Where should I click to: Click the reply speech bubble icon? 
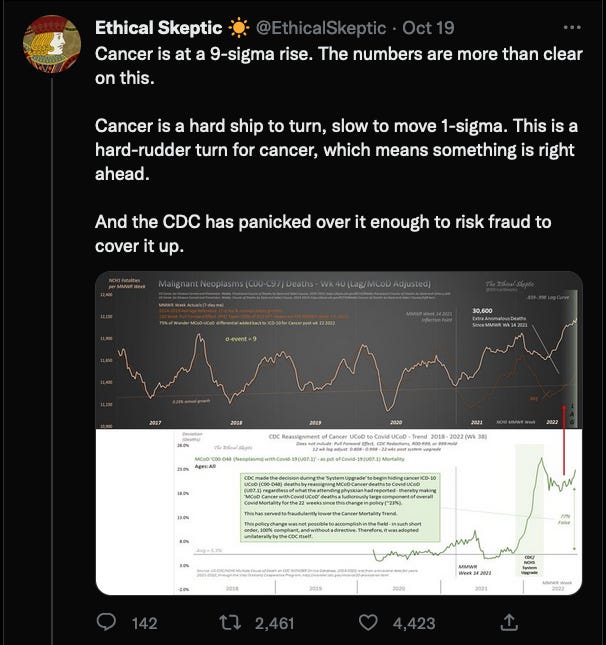108,622
